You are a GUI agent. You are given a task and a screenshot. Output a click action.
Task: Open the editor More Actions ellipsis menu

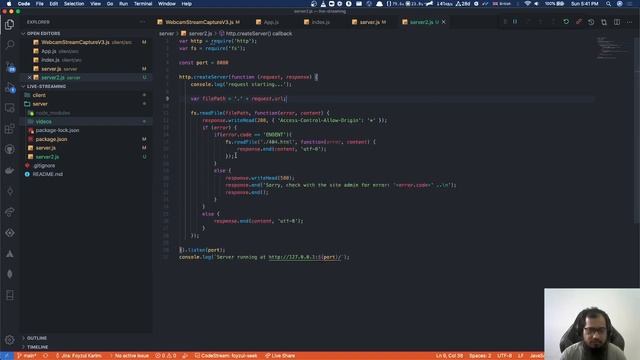[629, 22]
